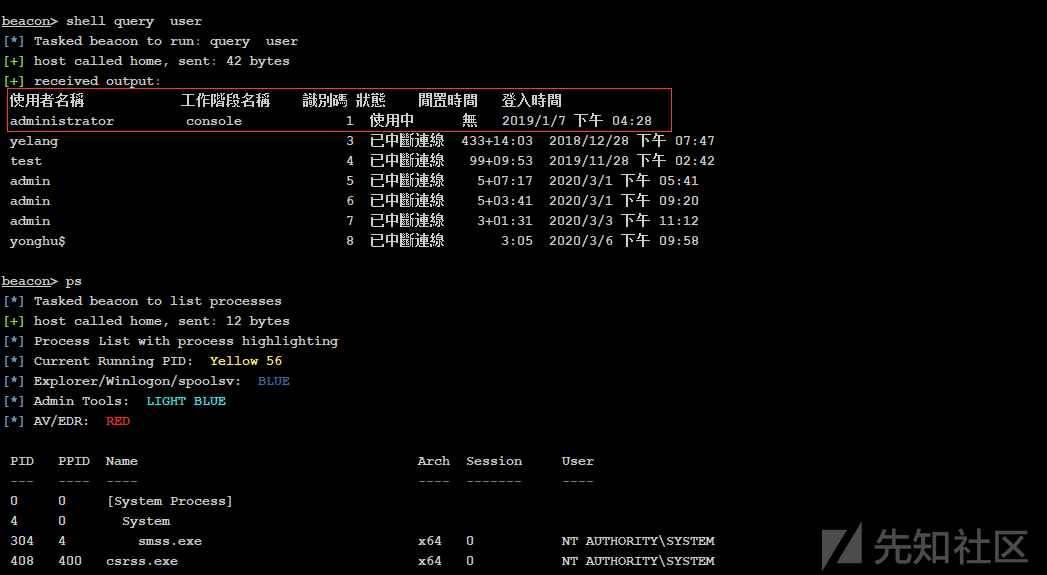Screen dimensions: 1047x575
Task: Select the '99+09:53' idle time
Action: (x=501, y=161)
